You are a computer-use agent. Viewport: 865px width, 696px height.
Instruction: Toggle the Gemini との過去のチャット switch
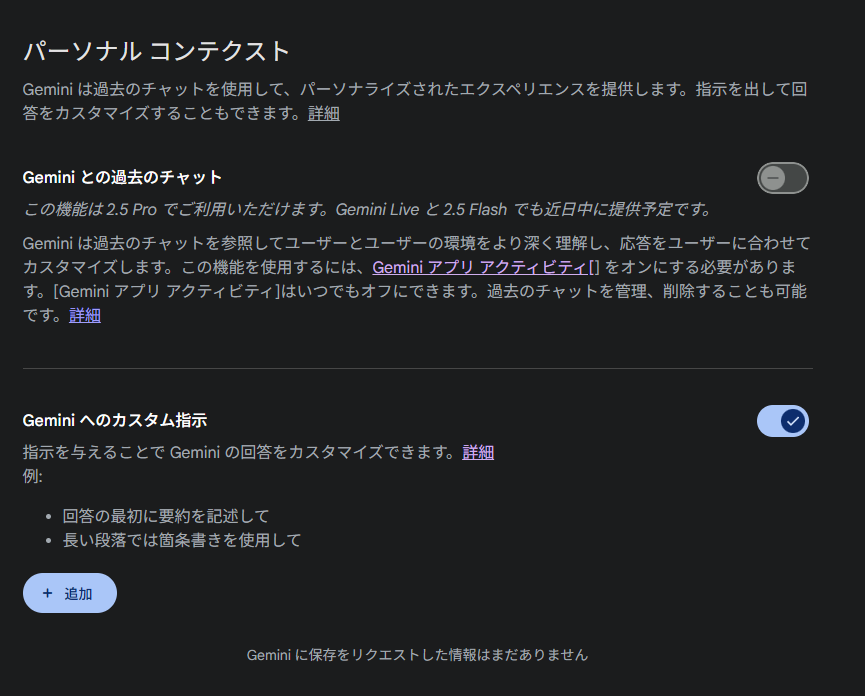click(782, 178)
